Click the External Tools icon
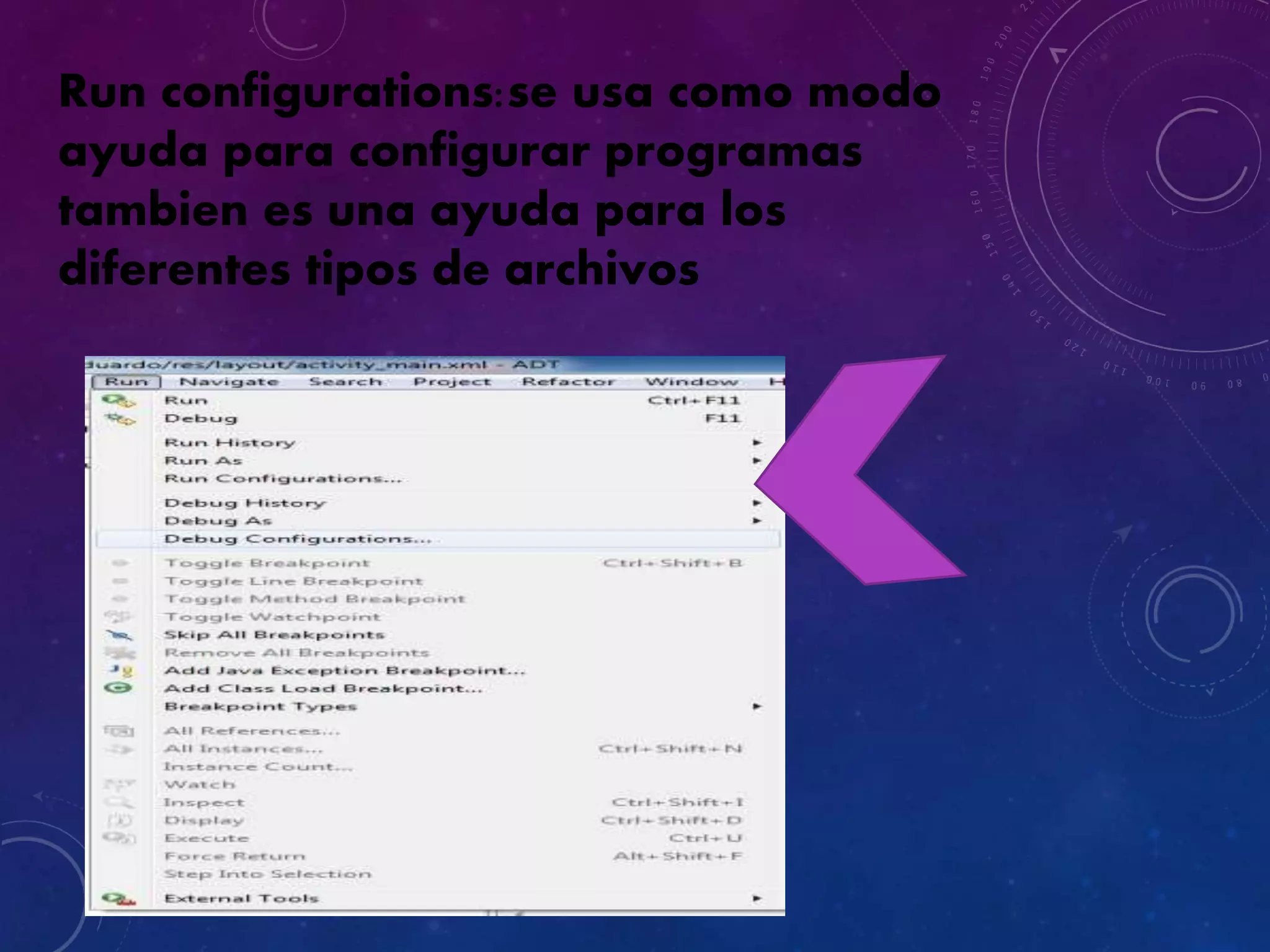The image size is (1270, 952). (x=119, y=899)
